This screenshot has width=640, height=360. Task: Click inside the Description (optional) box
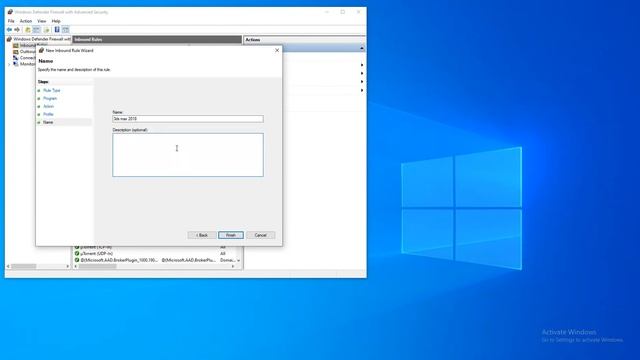tap(188, 155)
